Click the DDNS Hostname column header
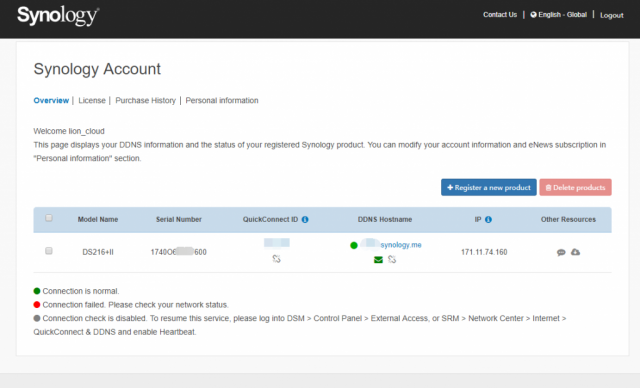Screen dimensions: 640x388 click(x=385, y=219)
